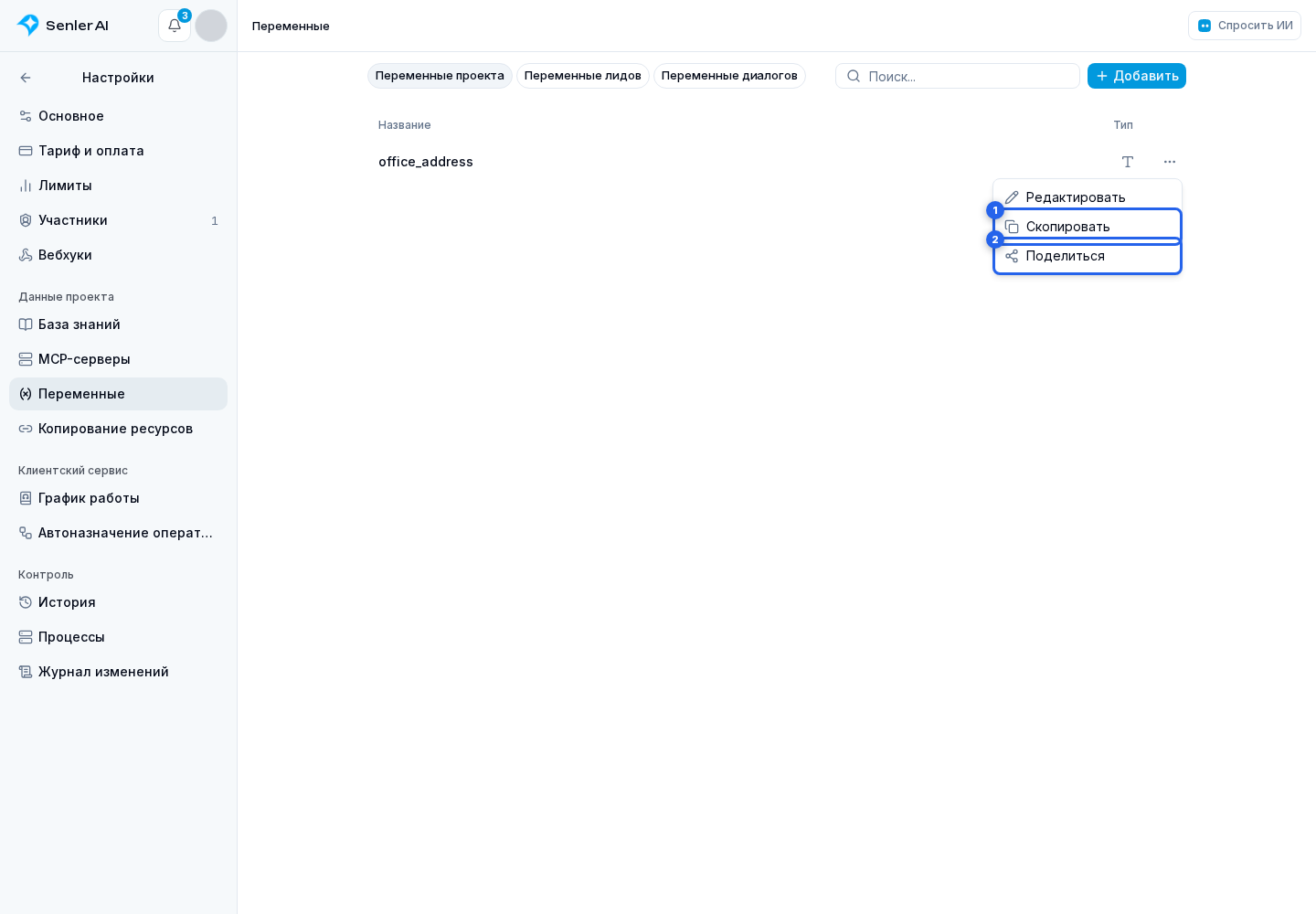This screenshot has height=914, width=1316.
Task: Open the three-dots menu for office_address
Action: coord(1170,162)
